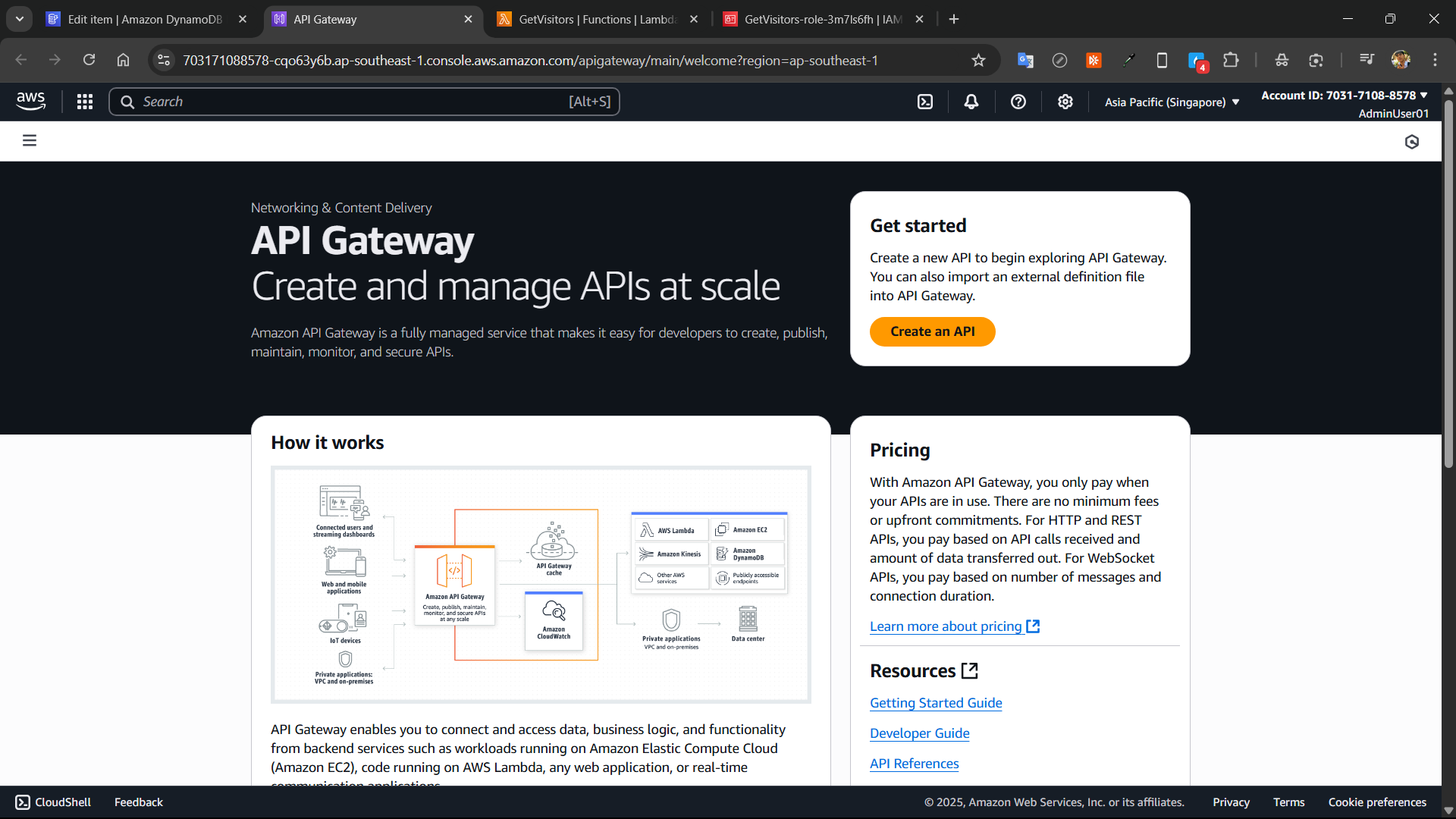Click the hexagon icon at the right of the menu bar
The height and width of the screenshot is (819, 1456).
click(x=1412, y=142)
